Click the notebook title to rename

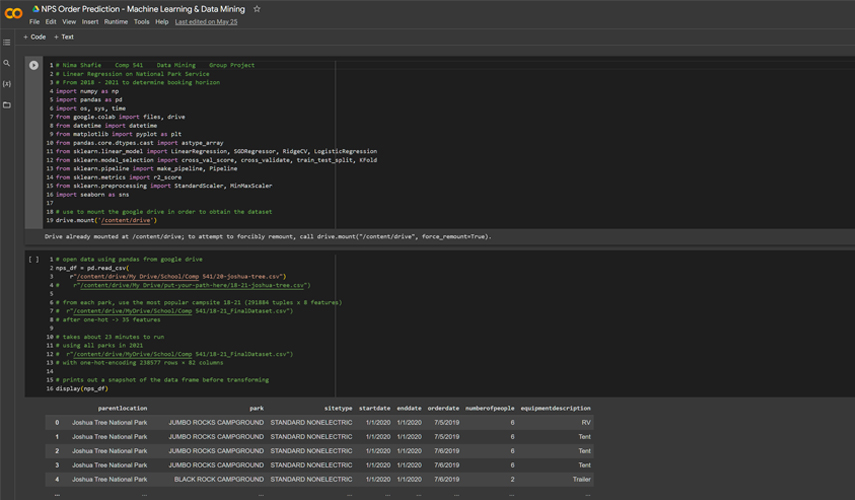[143, 9]
